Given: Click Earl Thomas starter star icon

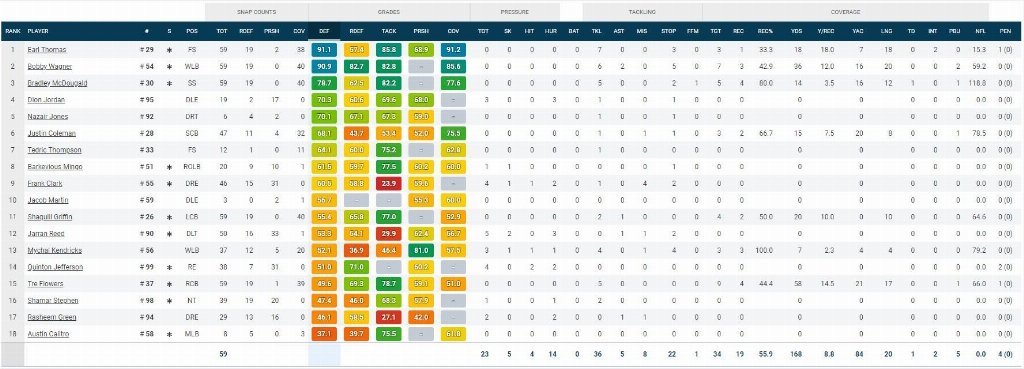Looking at the screenshot, I should pyautogui.click(x=169, y=50).
